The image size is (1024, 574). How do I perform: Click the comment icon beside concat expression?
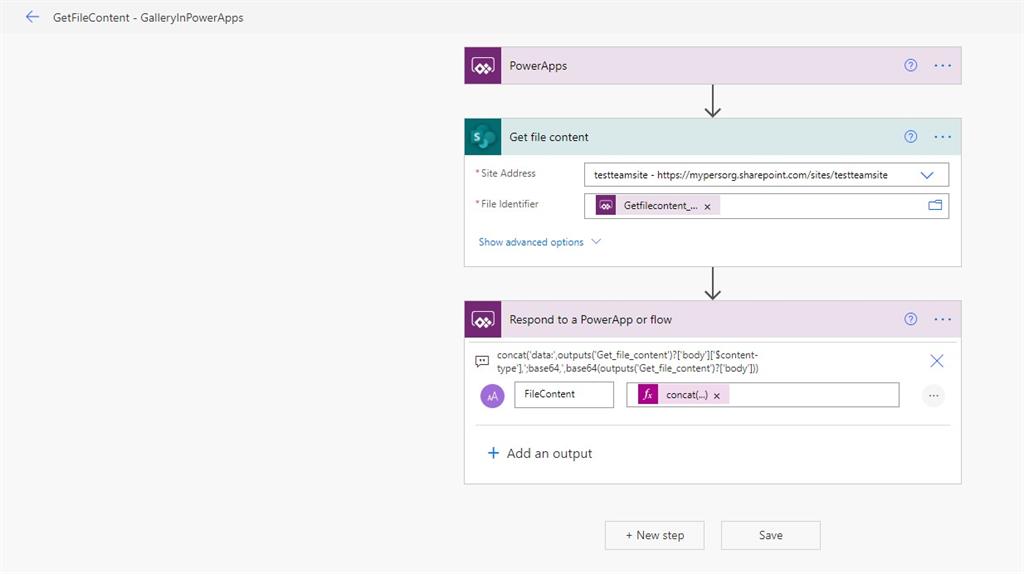pos(482,361)
